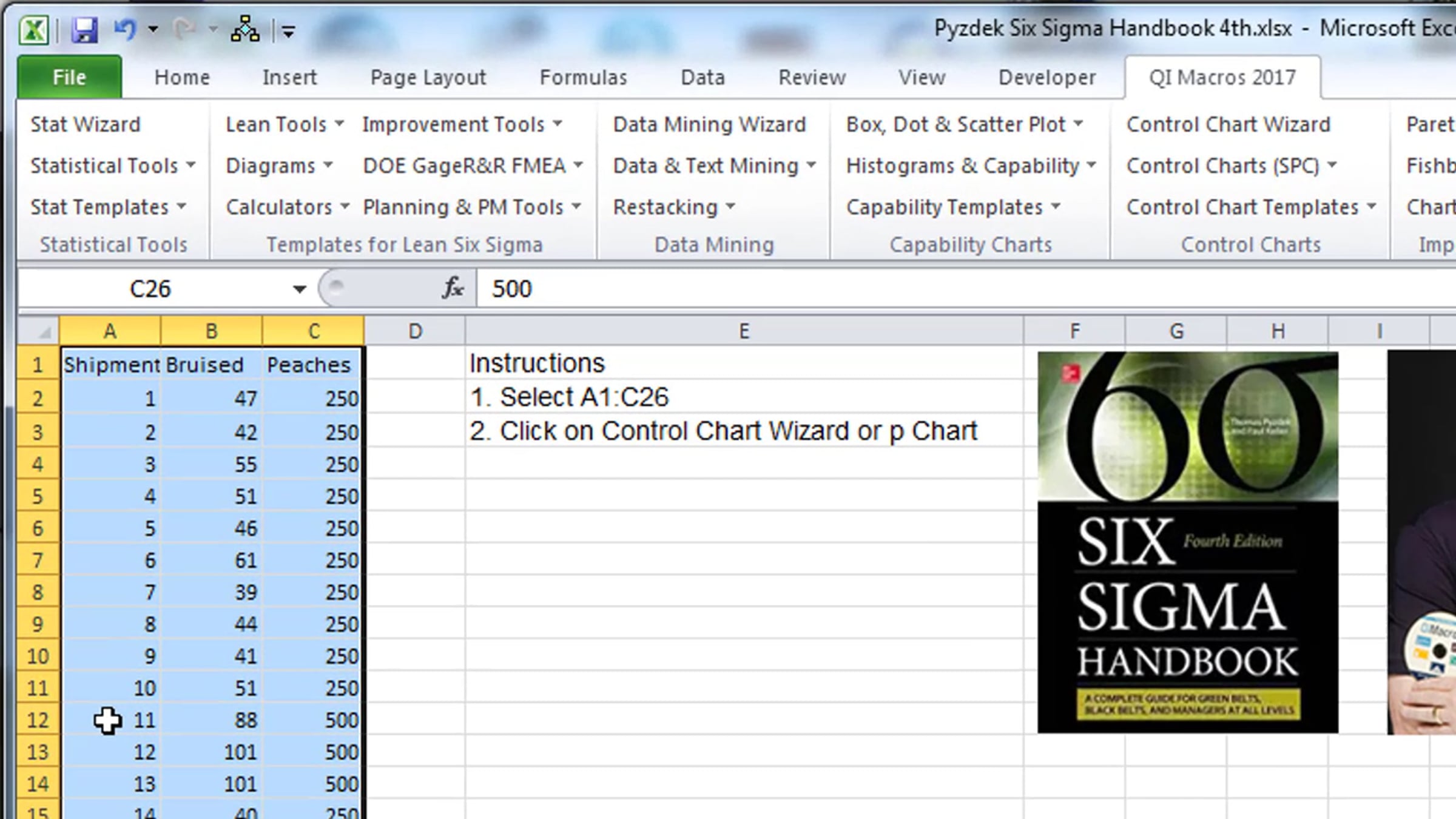Viewport: 1456px width, 819px height.
Task: Open the Customize Quick Access Toolbar arrow
Action: click(x=288, y=30)
